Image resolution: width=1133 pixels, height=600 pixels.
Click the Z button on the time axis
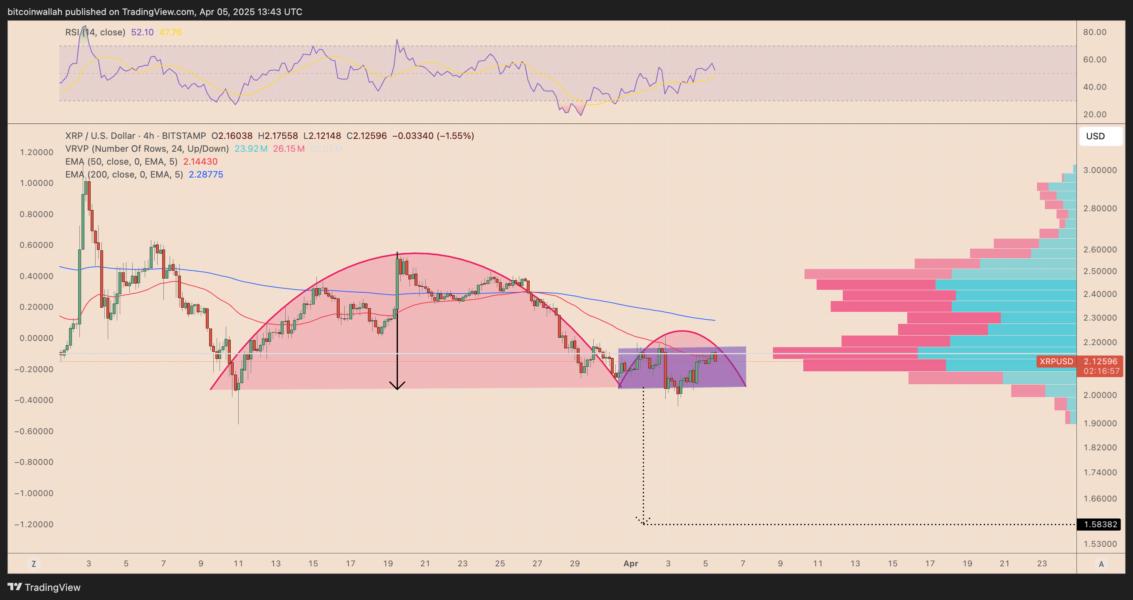point(33,564)
